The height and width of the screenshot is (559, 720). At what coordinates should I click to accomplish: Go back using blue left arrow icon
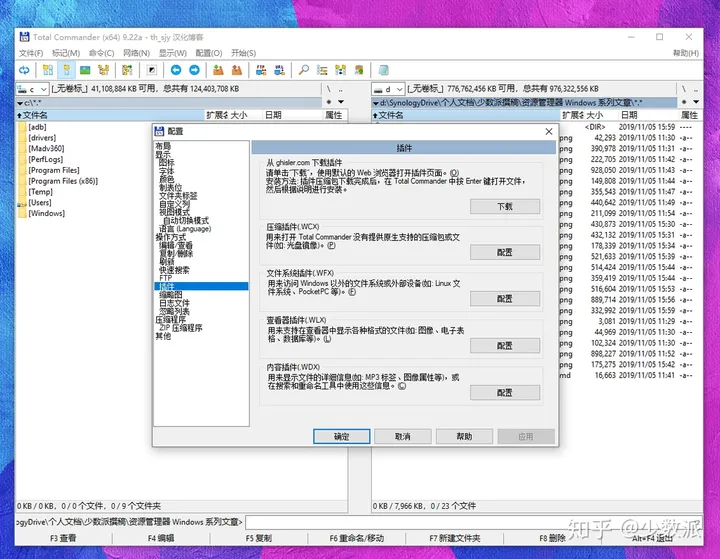point(176,70)
